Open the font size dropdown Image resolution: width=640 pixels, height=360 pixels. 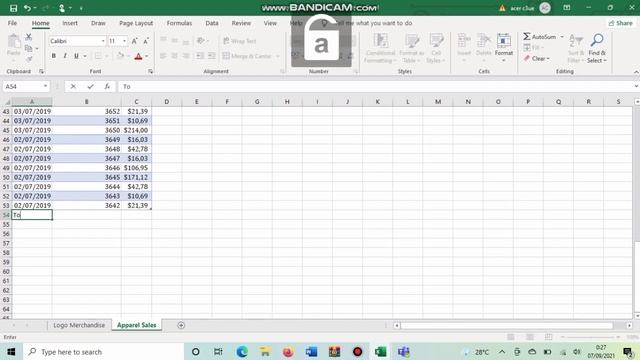coord(124,41)
